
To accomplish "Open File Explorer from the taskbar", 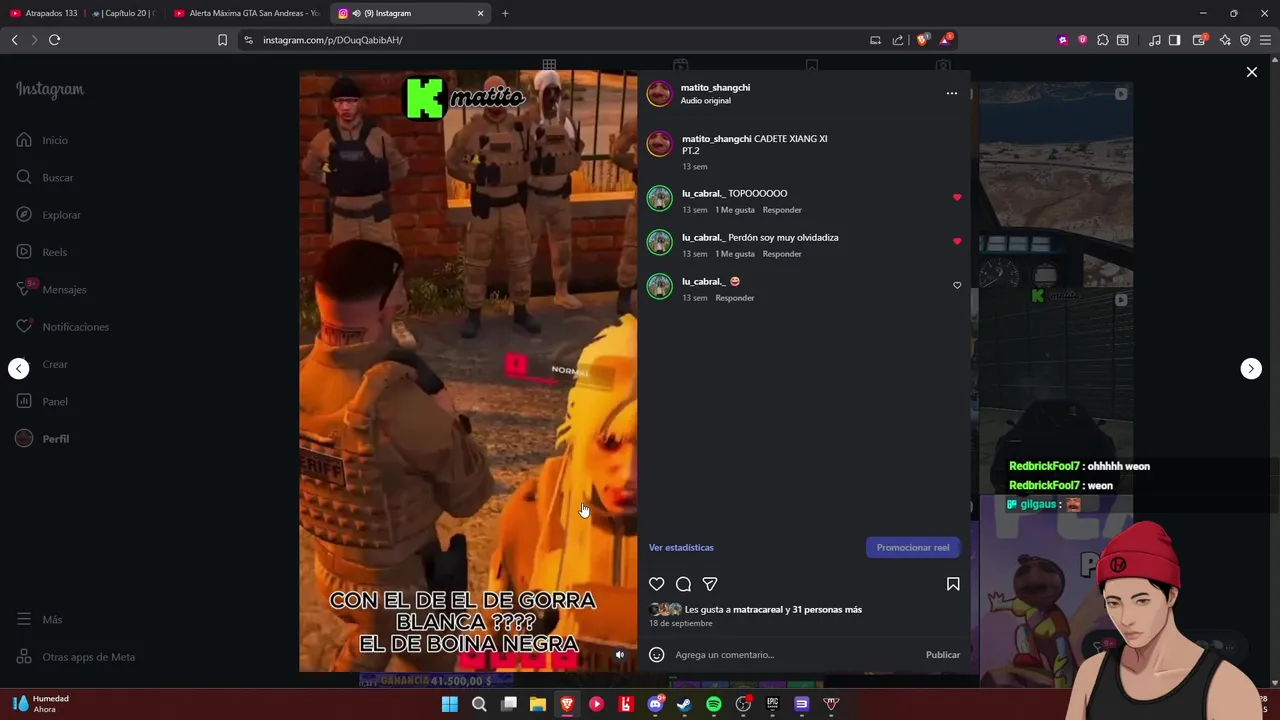I will pyautogui.click(x=538, y=704).
